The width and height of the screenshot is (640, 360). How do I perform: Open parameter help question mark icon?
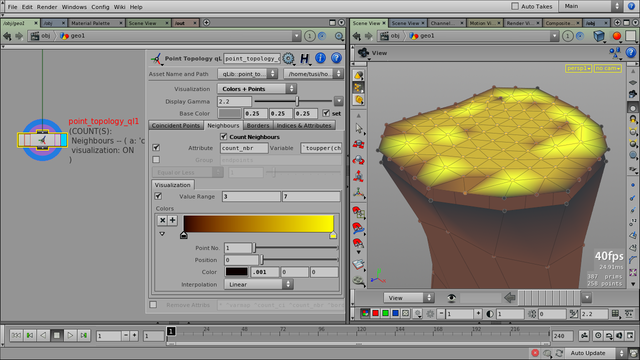pos(336,58)
